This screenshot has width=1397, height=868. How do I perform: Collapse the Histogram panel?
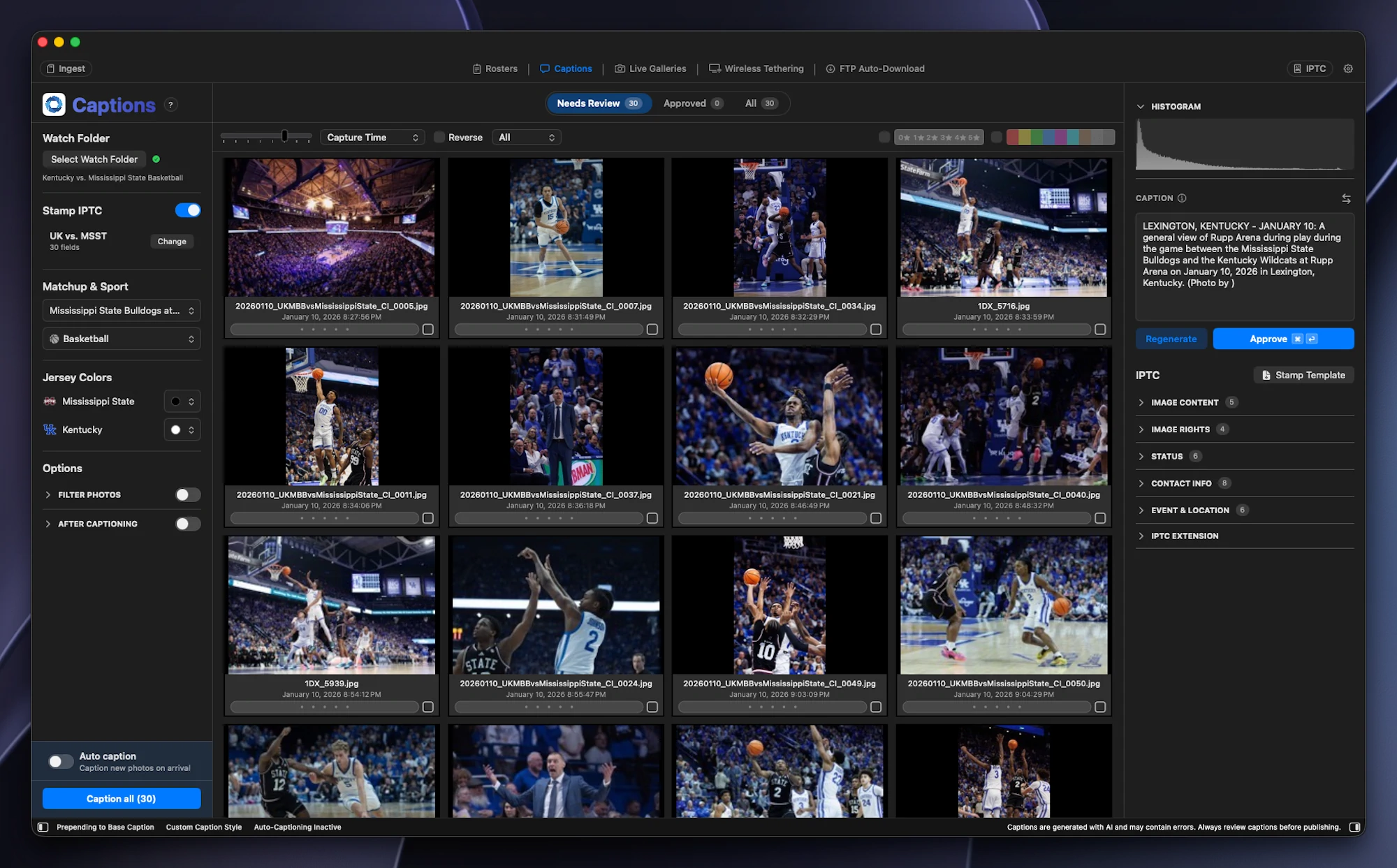click(1141, 107)
